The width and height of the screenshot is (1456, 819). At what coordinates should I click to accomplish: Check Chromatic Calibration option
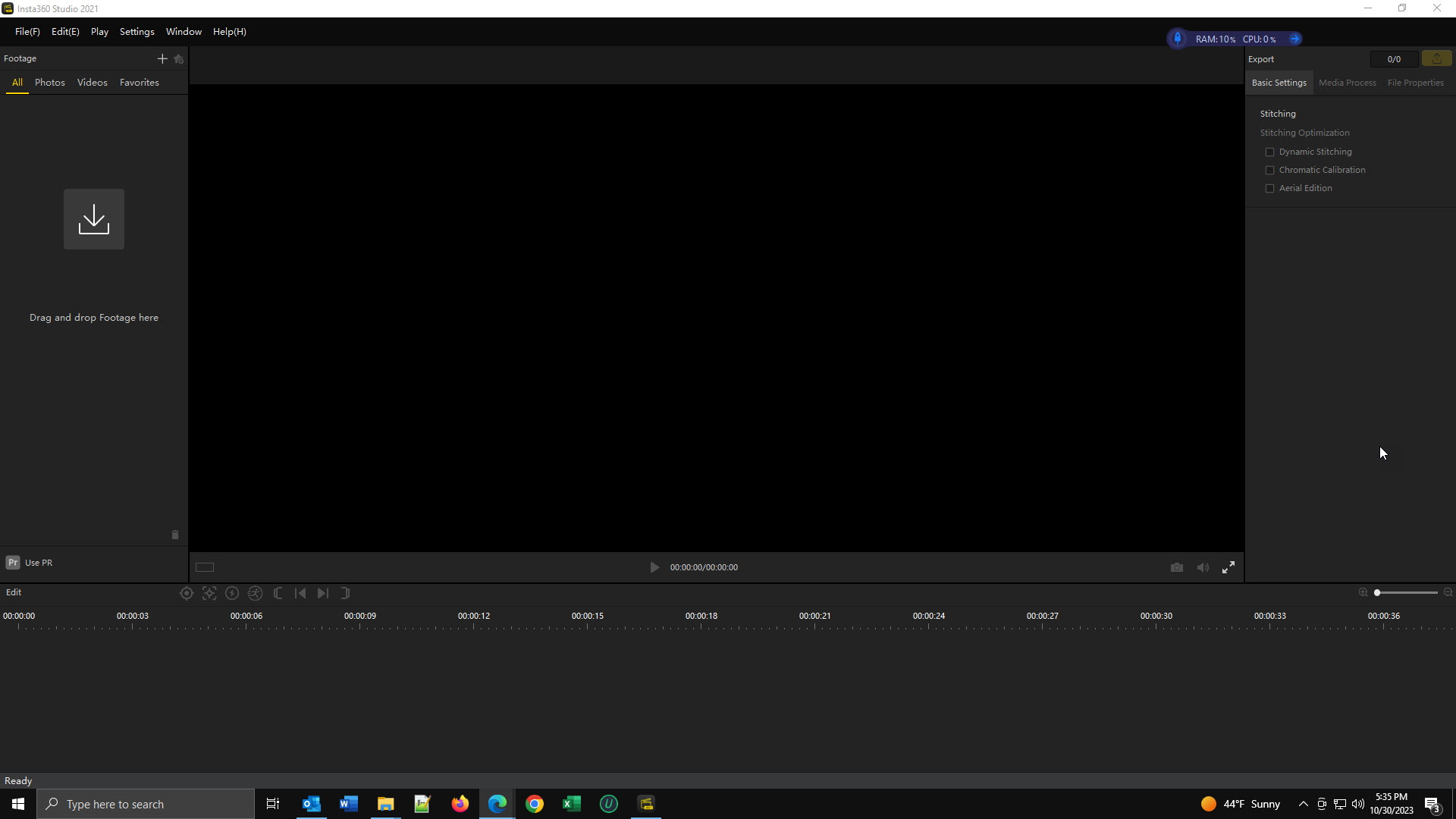click(x=1269, y=170)
